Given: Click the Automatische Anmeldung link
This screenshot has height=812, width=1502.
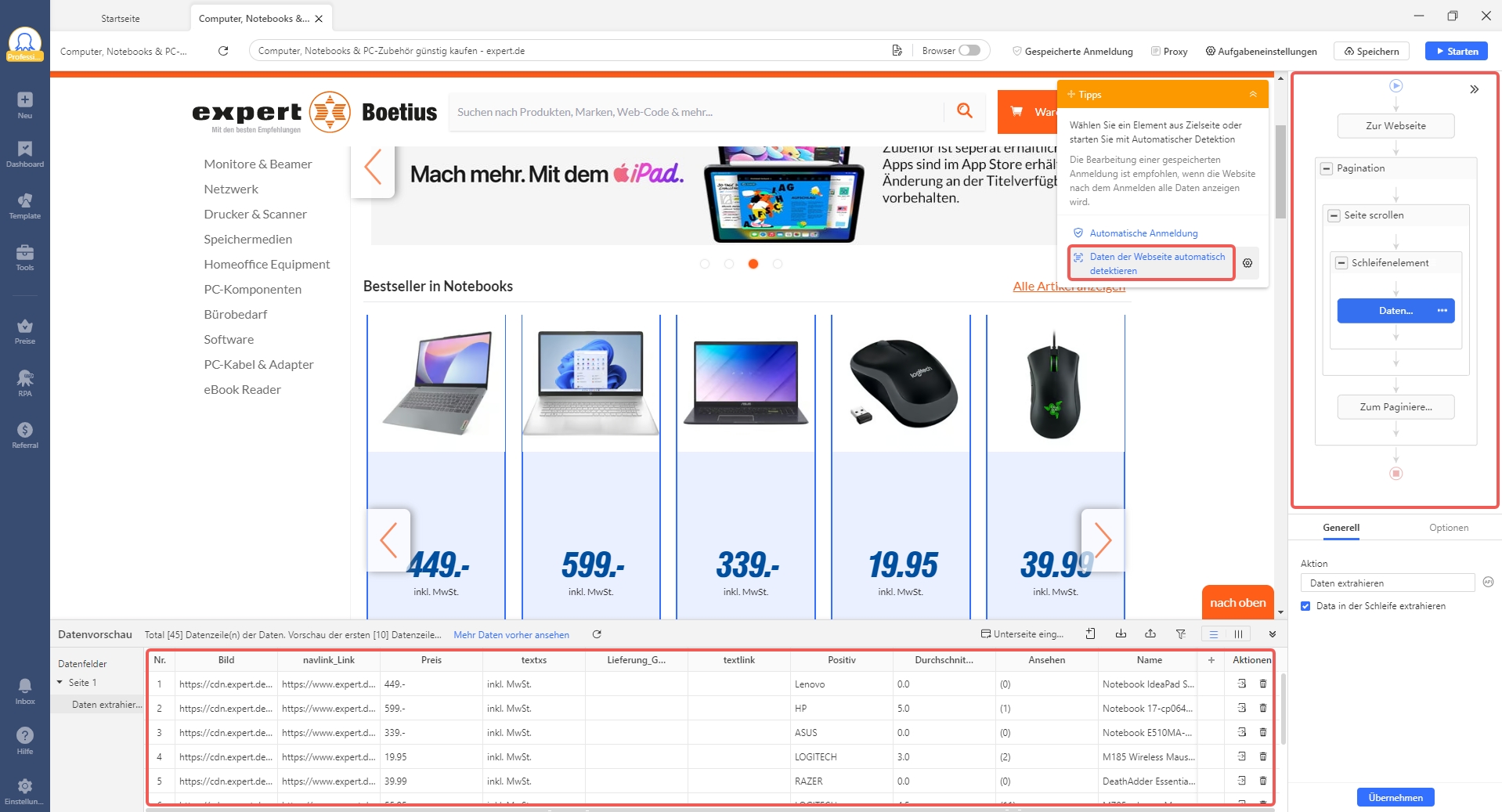Looking at the screenshot, I should (1143, 233).
